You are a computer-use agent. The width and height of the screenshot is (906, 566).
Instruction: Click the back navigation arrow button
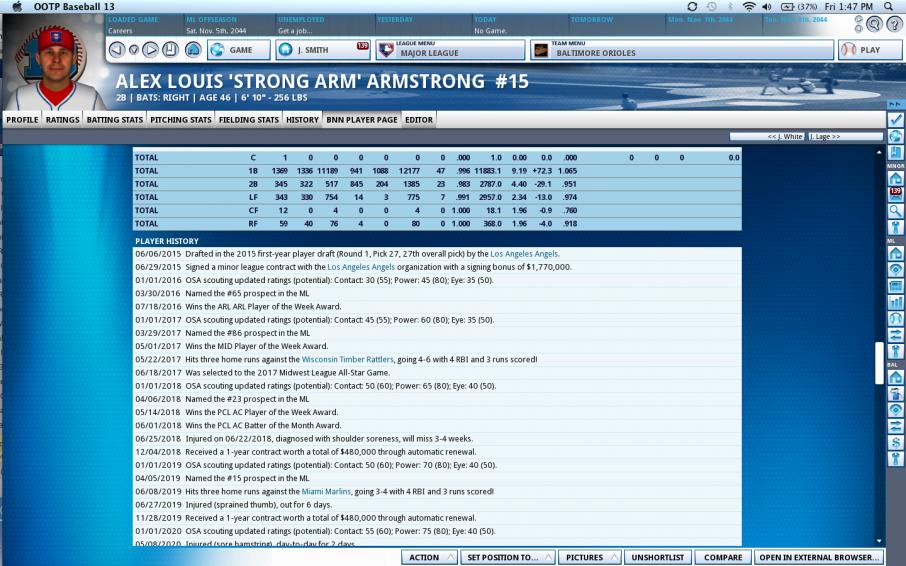point(116,49)
